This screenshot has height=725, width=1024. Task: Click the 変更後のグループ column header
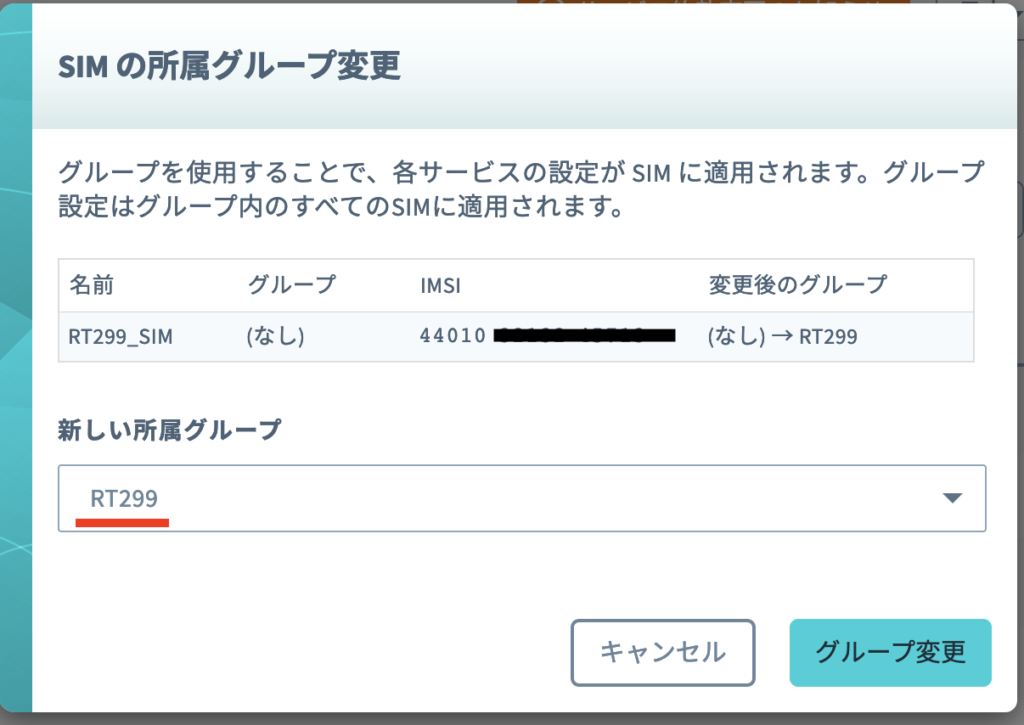click(x=797, y=285)
